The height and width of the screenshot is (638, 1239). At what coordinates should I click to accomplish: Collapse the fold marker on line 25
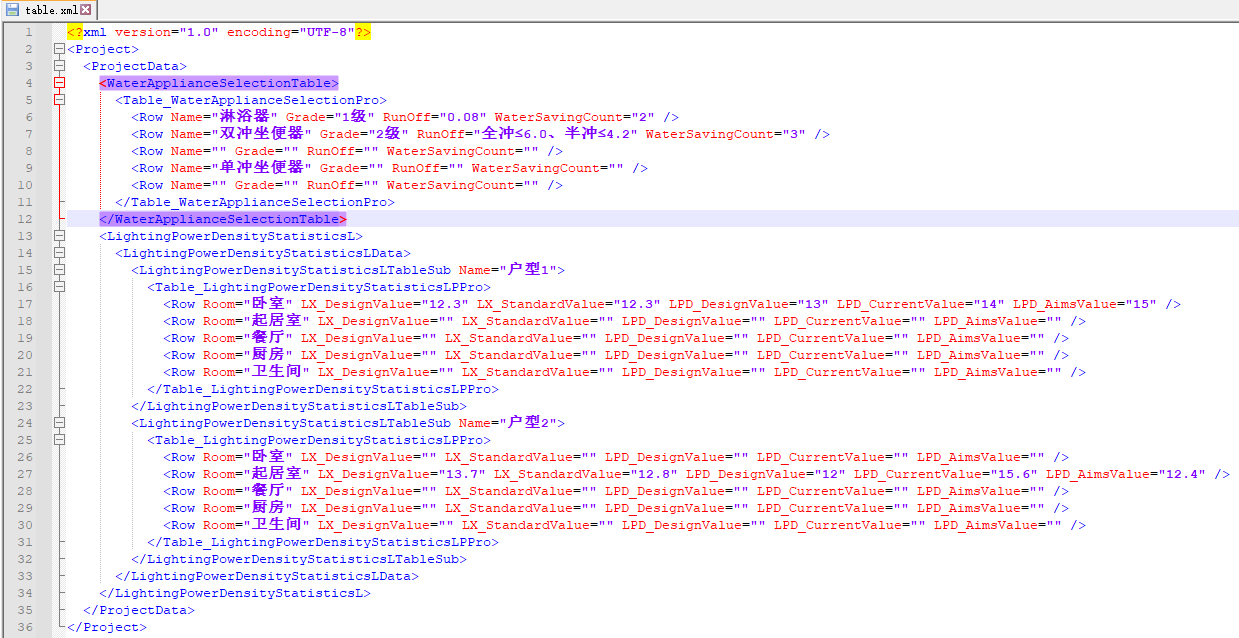(60, 440)
